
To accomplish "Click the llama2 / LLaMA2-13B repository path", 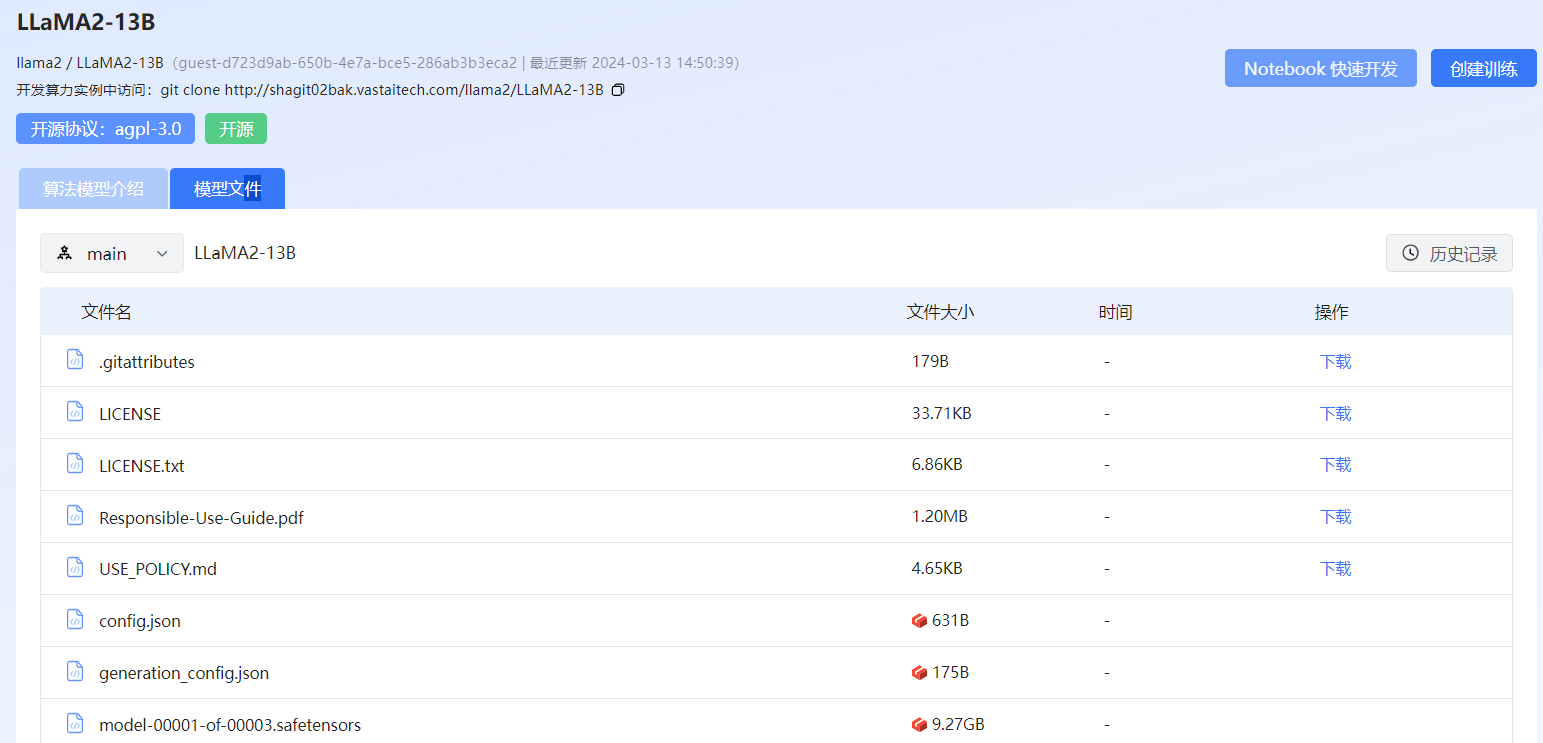I will pyautogui.click(x=90, y=63).
